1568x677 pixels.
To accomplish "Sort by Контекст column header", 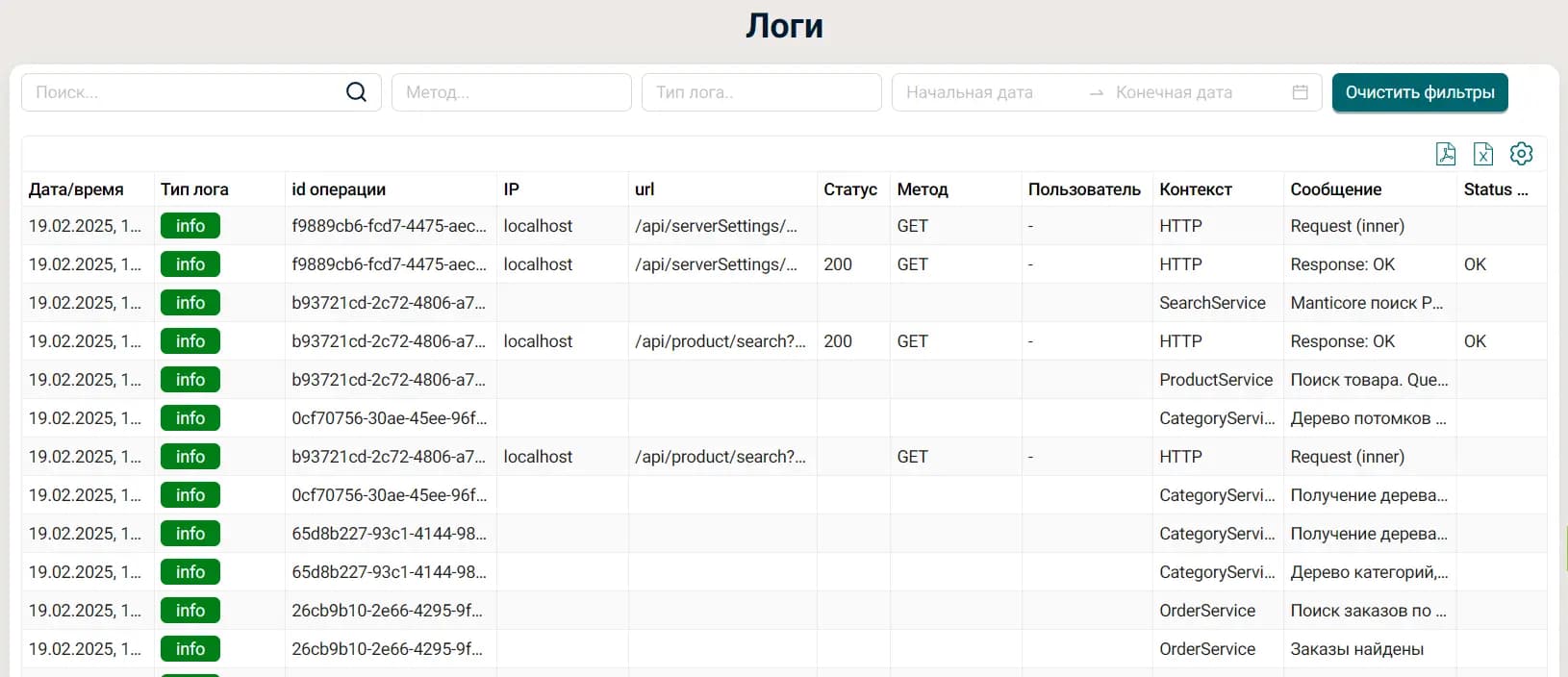I will point(1195,189).
